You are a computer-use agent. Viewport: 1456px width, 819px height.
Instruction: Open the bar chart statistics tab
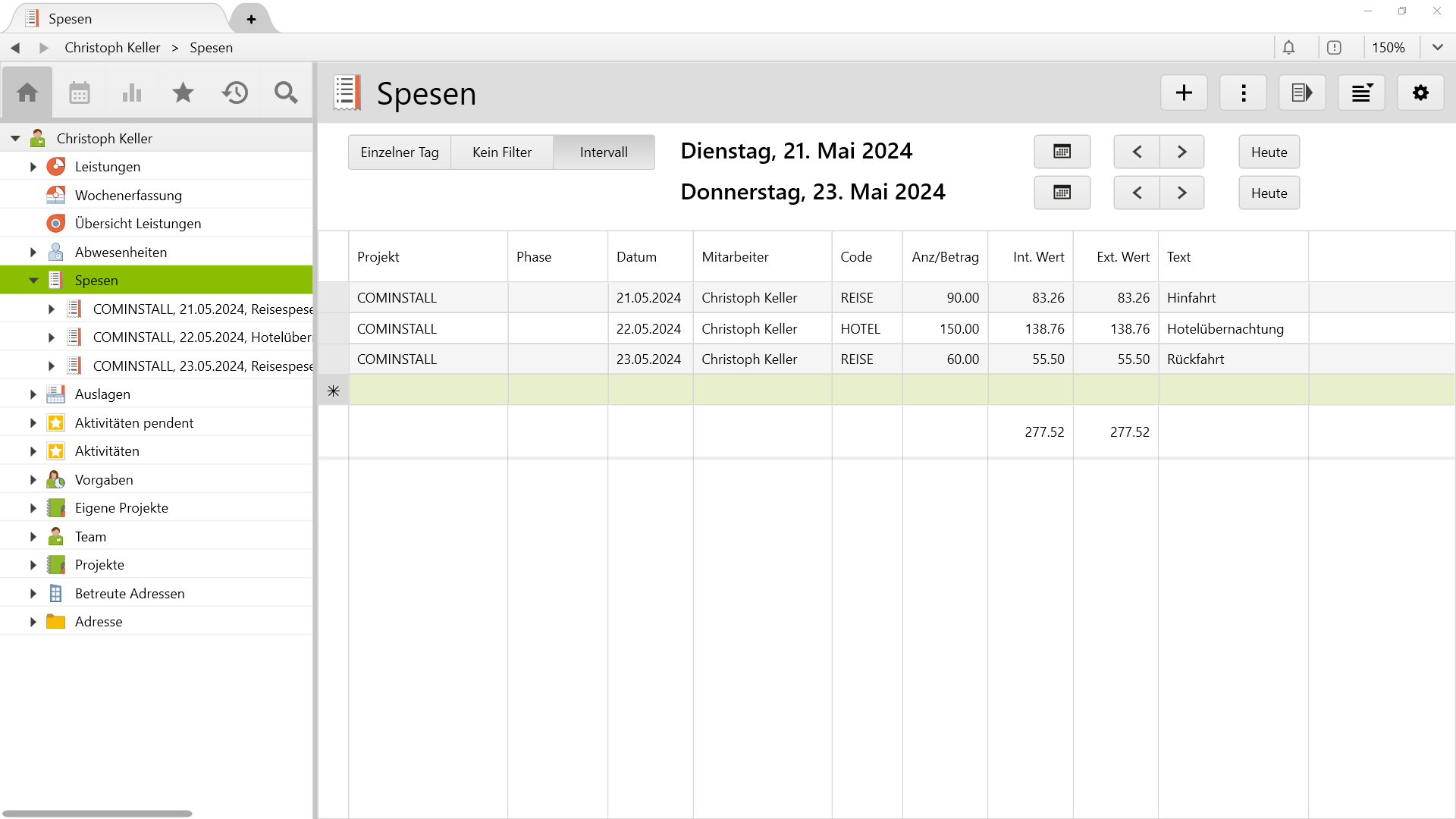point(131,93)
